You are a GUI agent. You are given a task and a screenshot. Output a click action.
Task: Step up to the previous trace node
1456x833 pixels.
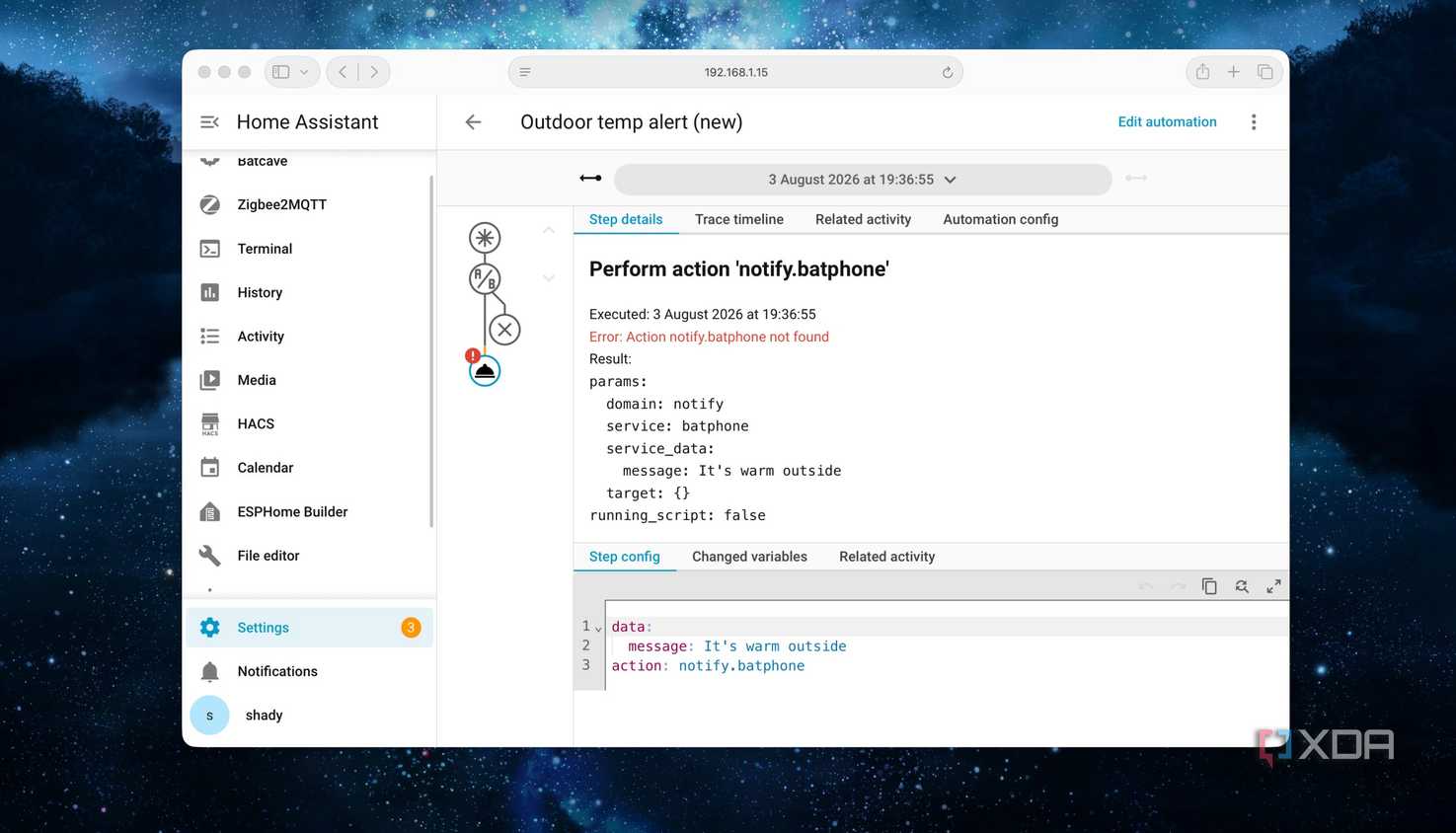tap(549, 230)
